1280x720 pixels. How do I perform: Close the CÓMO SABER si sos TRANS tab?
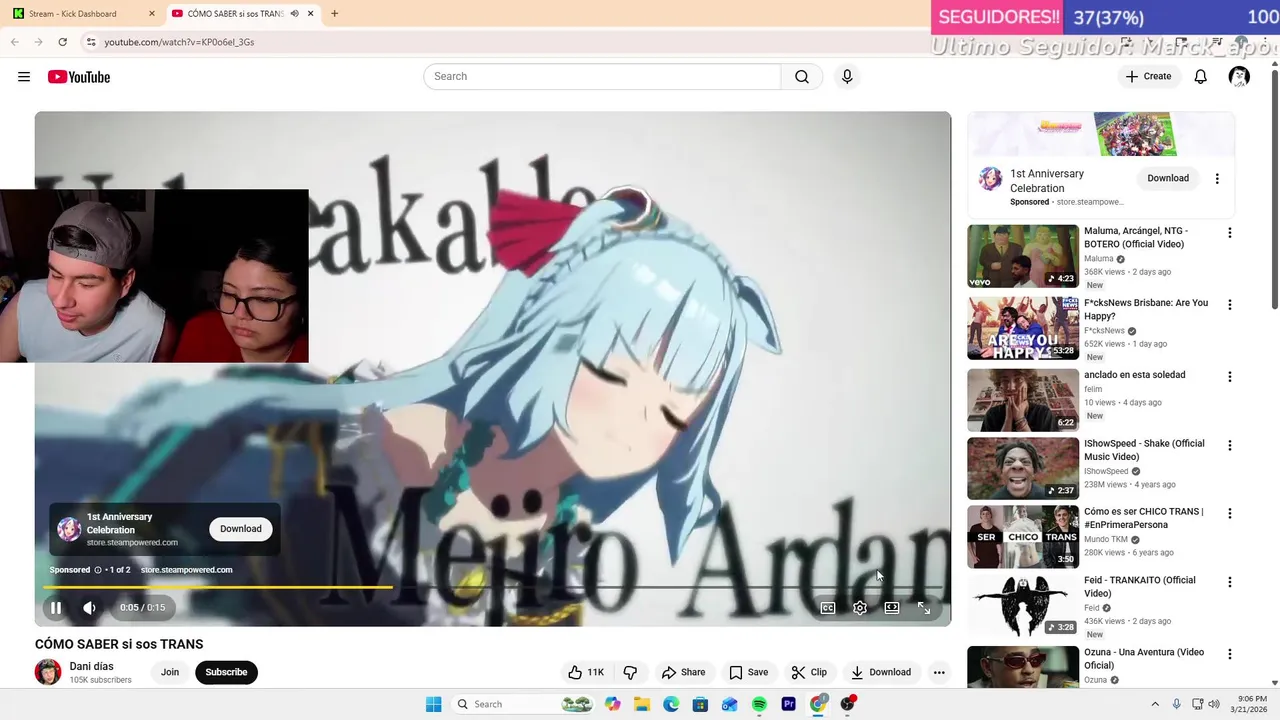(x=311, y=14)
